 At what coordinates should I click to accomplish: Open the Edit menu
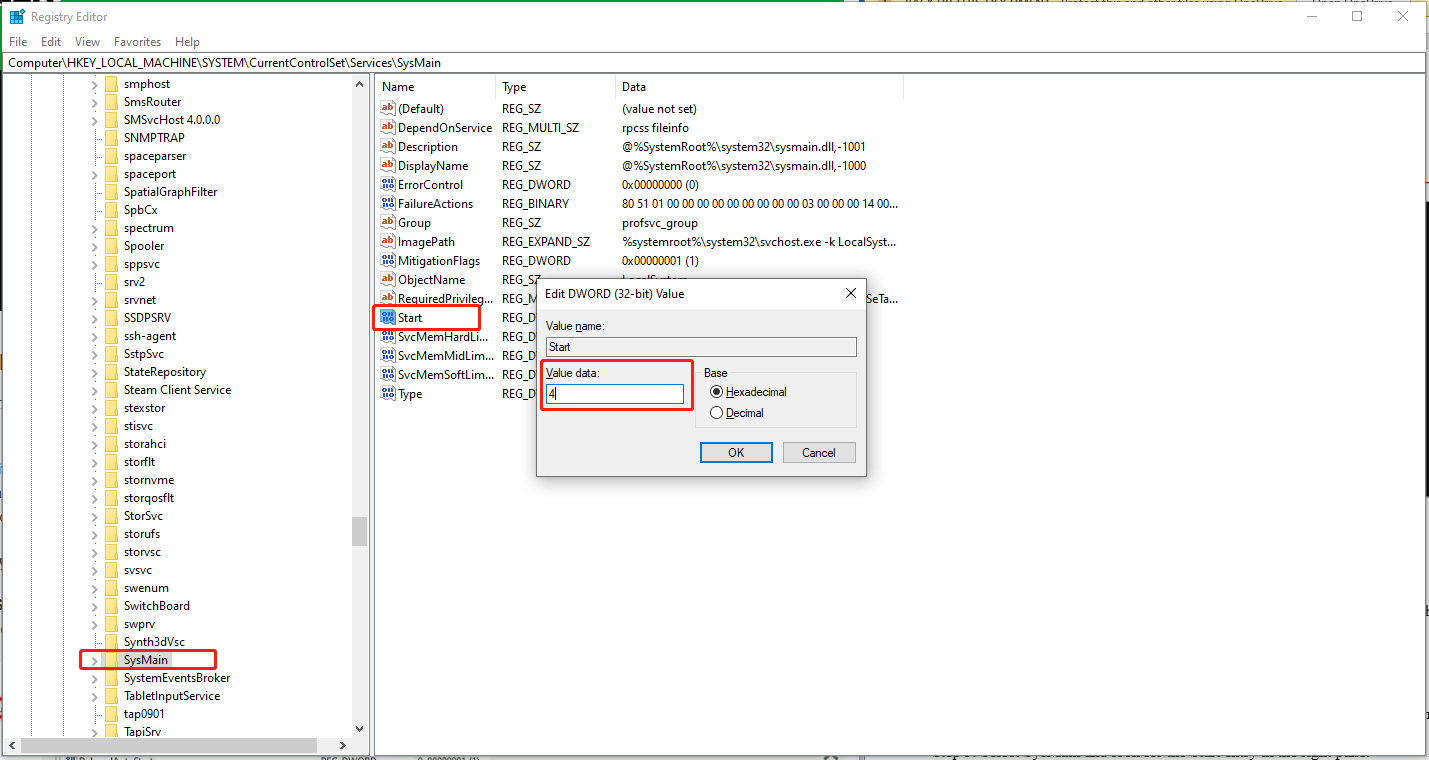point(51,42)
